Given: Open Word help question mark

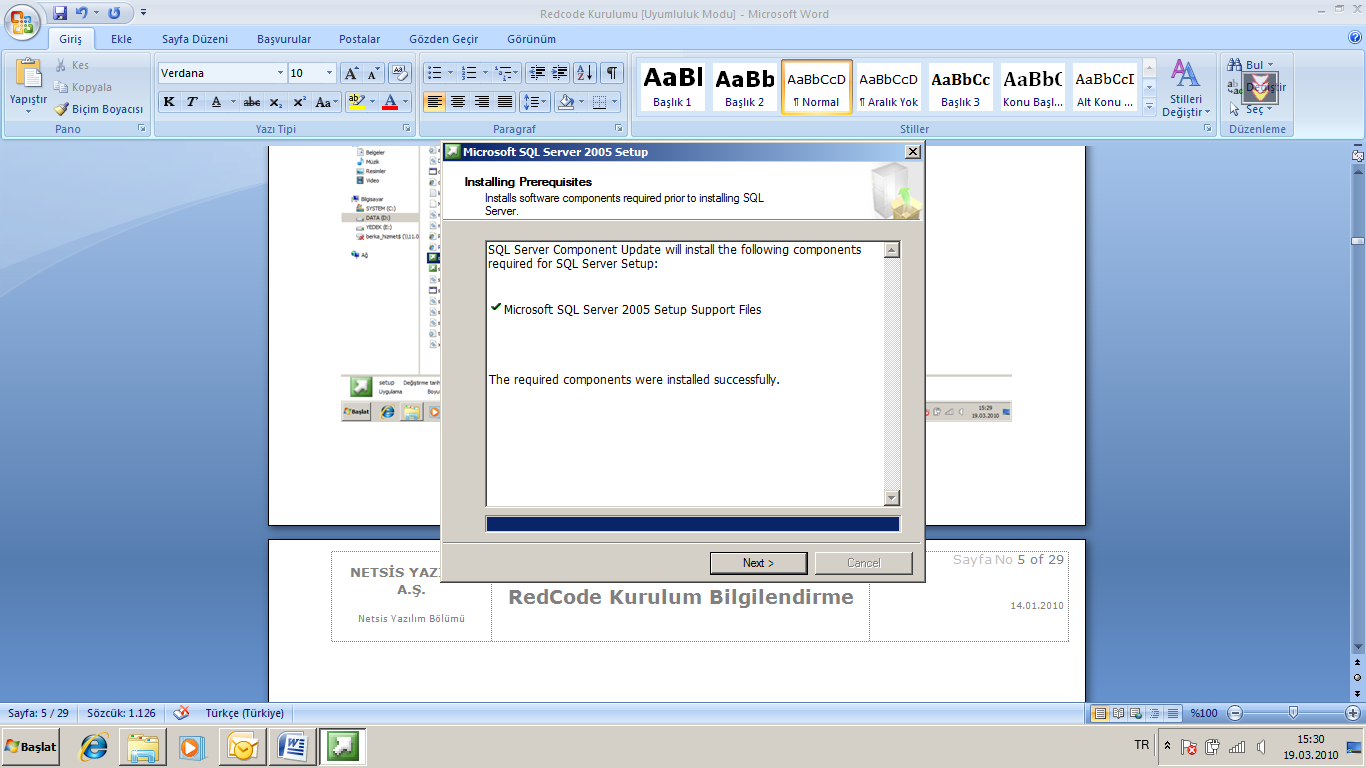Looking at the screenshot, I should 1355,38.
